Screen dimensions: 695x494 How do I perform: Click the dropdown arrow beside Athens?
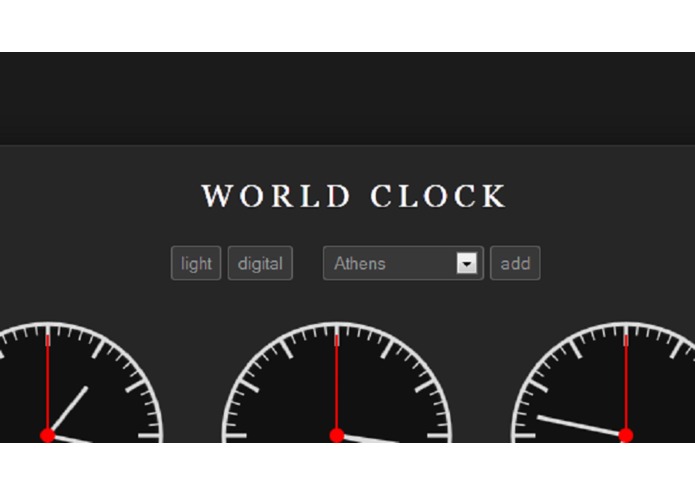(467, 263)
